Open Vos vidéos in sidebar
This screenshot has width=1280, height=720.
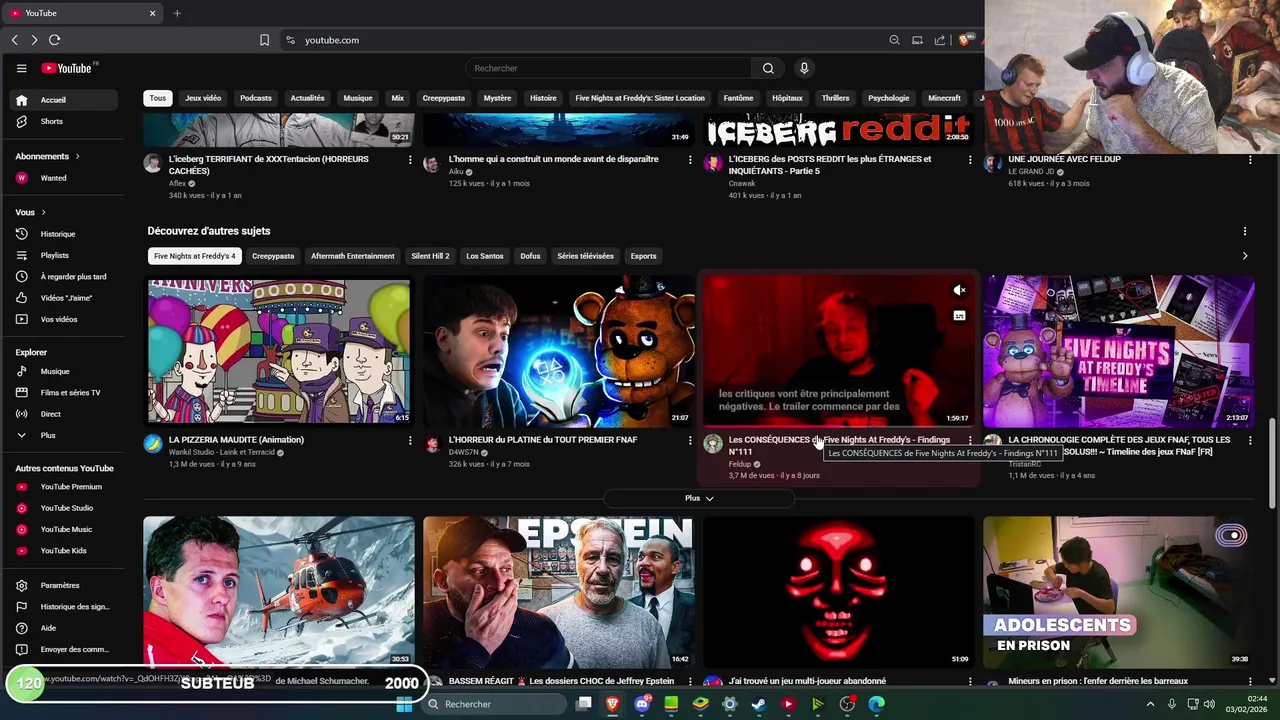pyautogui.click(x=63, y=319)
